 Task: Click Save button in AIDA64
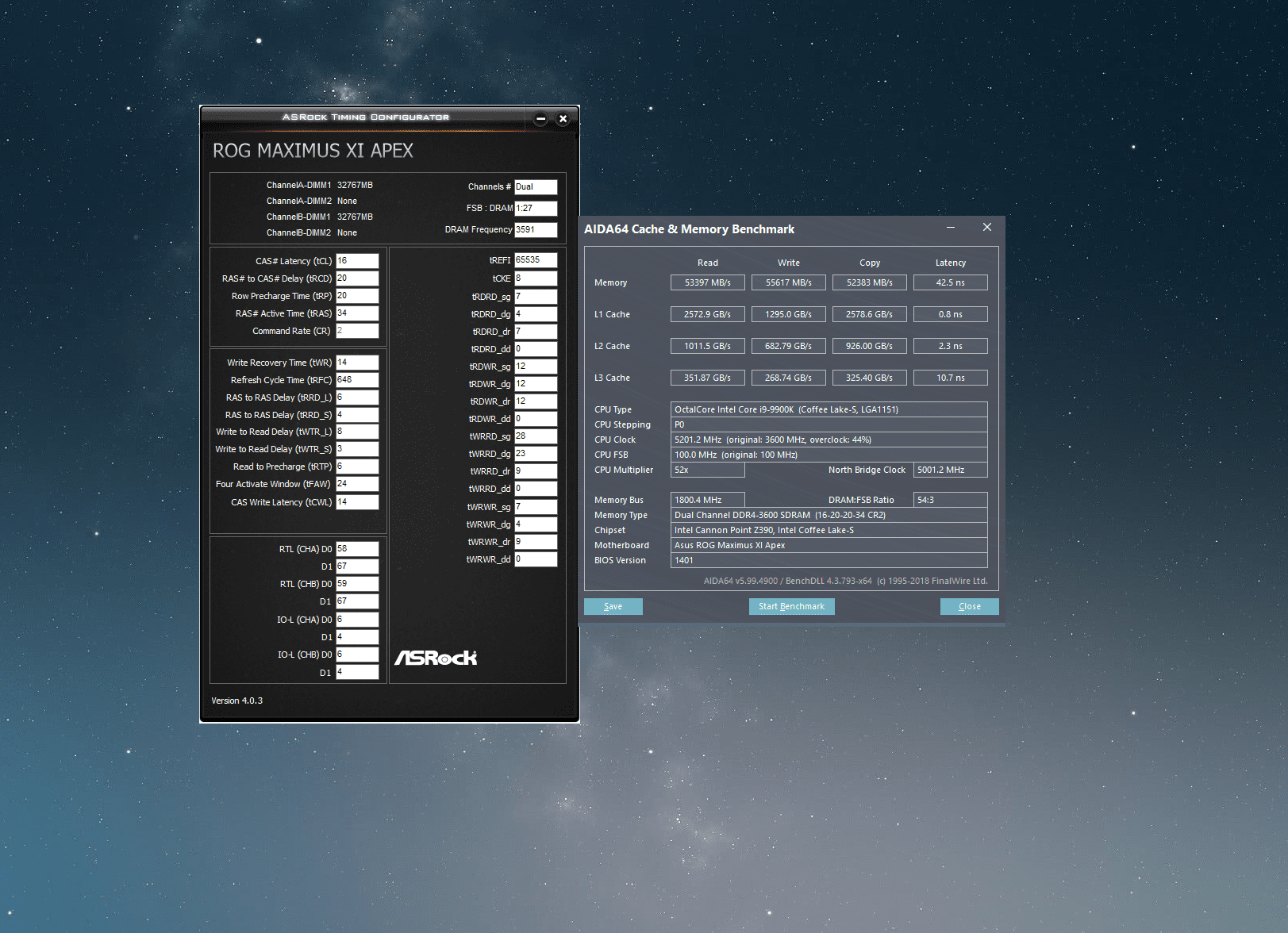tap(613, 606)
